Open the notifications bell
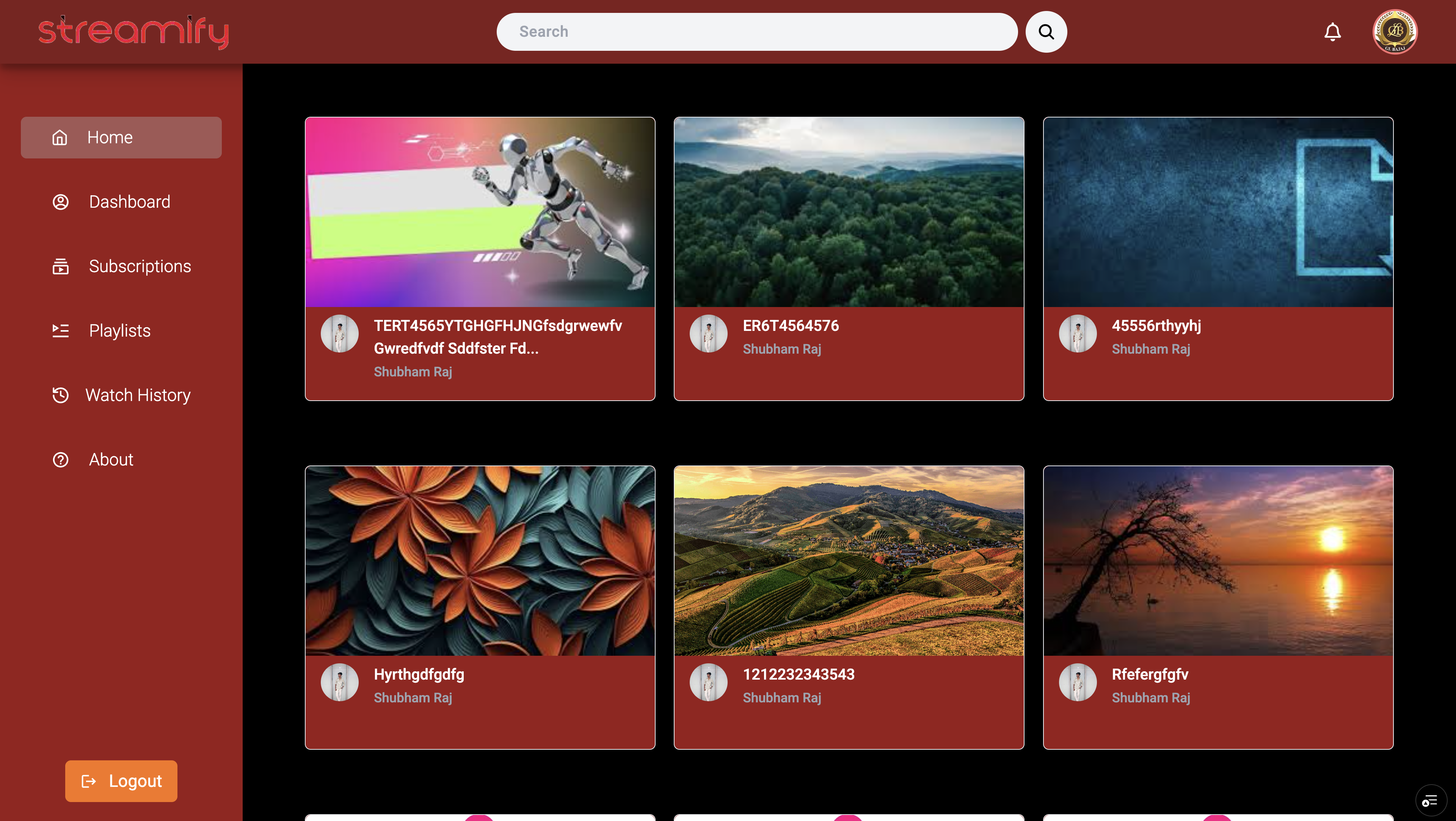1456x821 pixels. coord(1332,31)
